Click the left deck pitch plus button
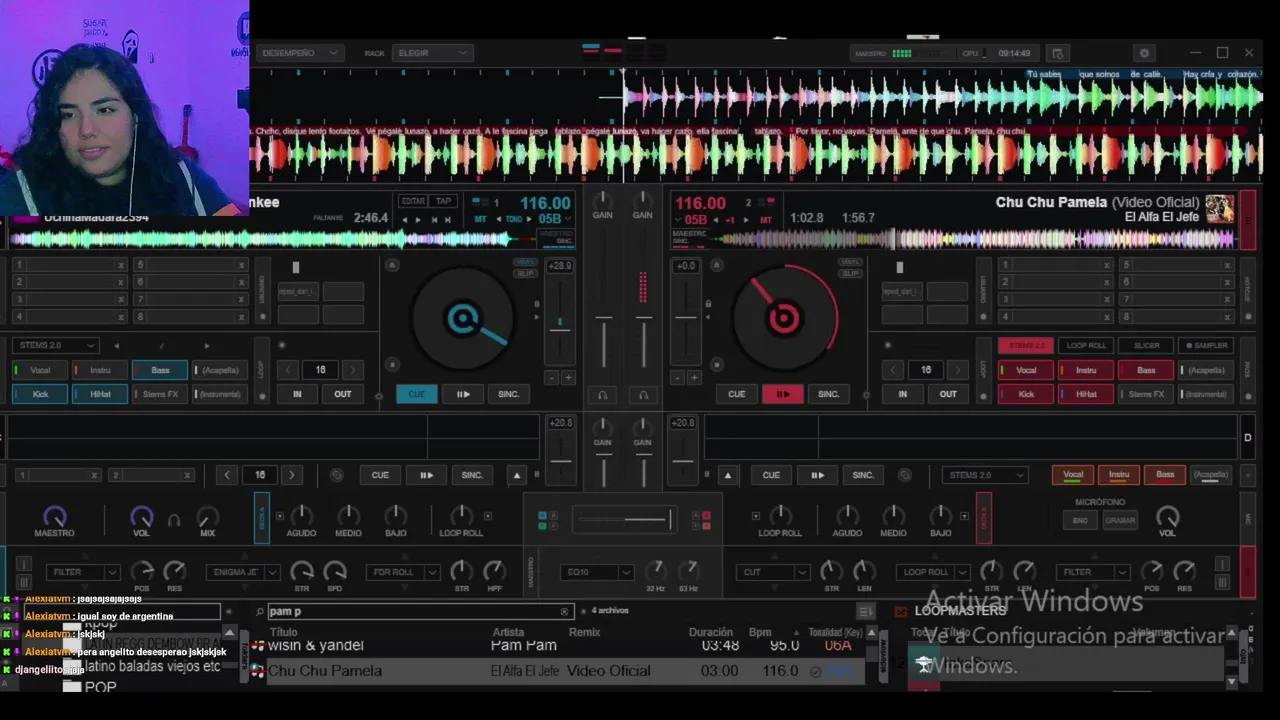The width and height of the screenshot is (1280, 720). point(568,378)
